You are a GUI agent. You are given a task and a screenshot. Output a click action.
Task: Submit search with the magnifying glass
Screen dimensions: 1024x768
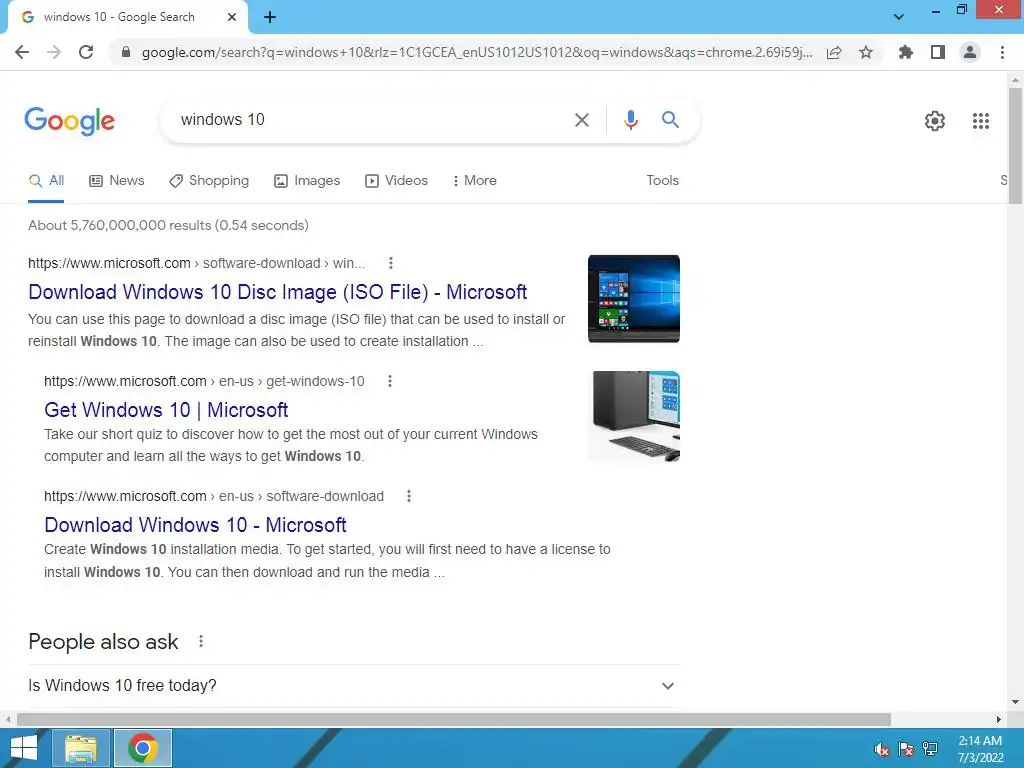[x=670, y=120]
